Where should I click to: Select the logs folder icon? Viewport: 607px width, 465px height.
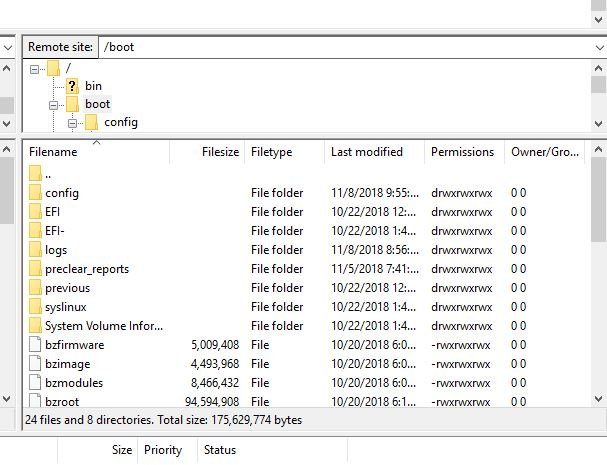click(35, 249)
